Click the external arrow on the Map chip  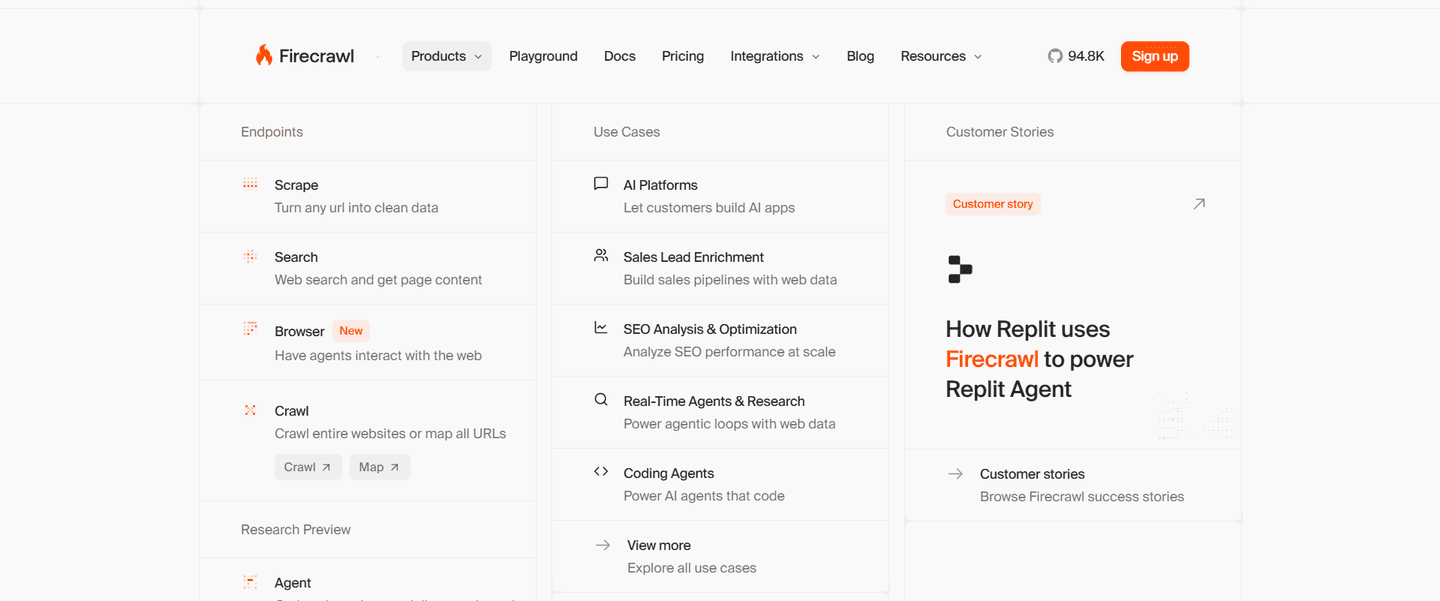coord(395,467)
